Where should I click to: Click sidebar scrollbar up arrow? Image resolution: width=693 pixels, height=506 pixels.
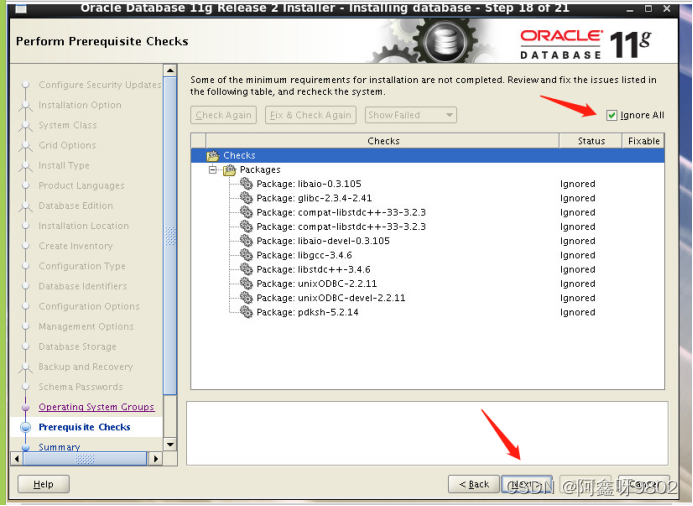point(170,70)
